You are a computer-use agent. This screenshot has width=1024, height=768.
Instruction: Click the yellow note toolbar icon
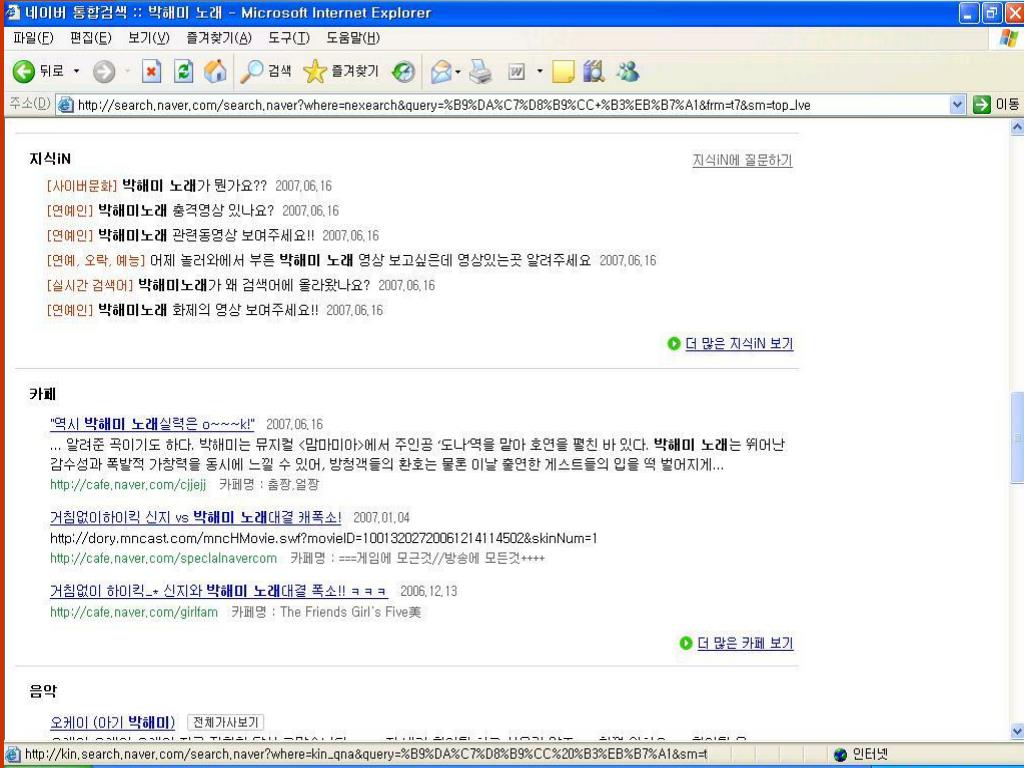563,71
